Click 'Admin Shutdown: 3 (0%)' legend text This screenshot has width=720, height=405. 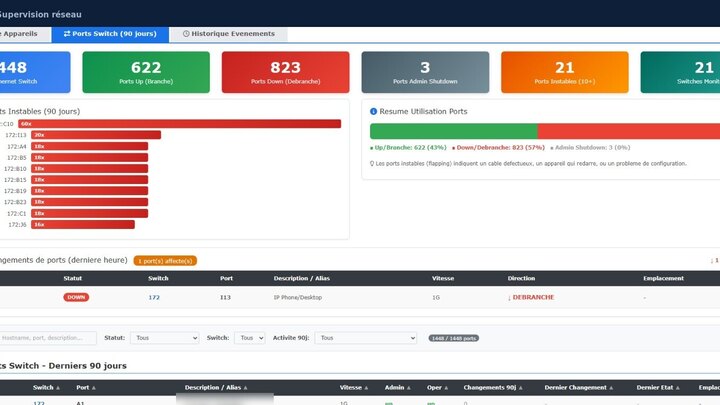[x=590, y=148]
